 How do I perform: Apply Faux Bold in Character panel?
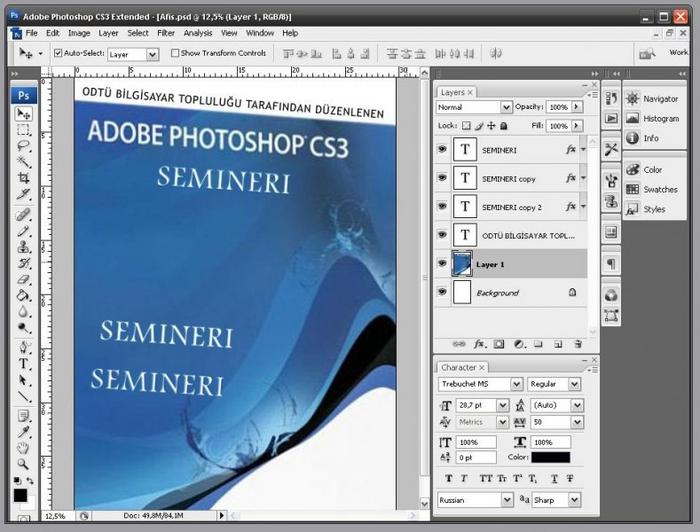coord(444,477)
